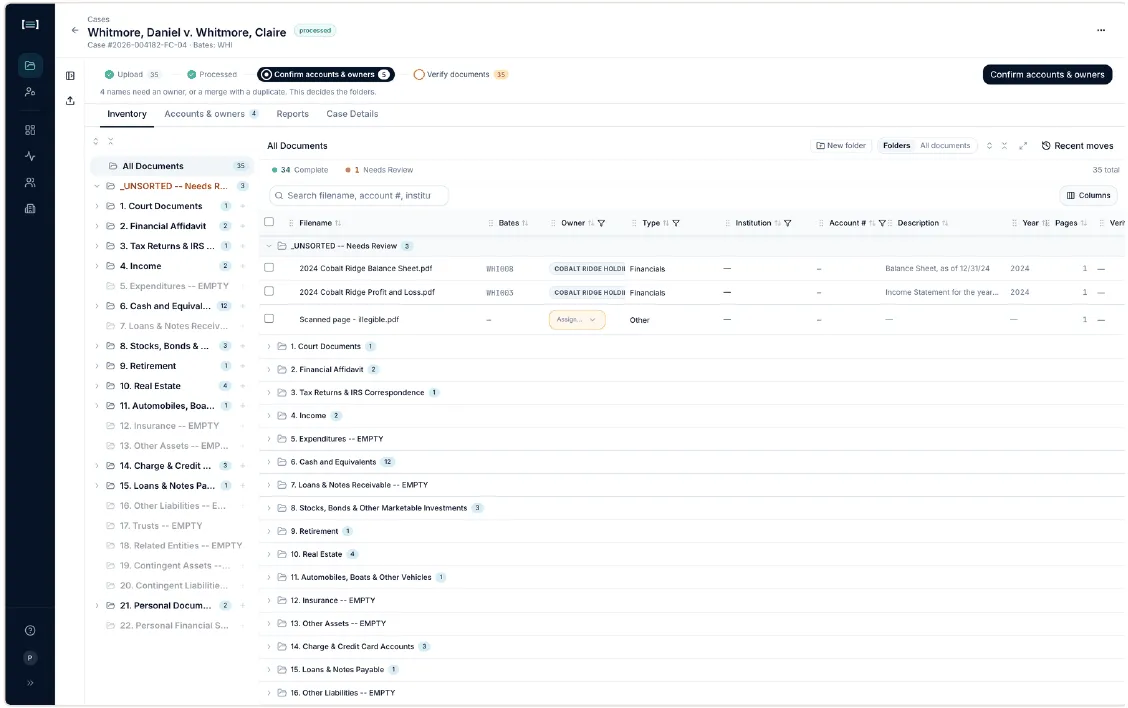Open the team people icon in sidebar
The width and height of the screenshot is (1128, 708).
pos(29,183)
